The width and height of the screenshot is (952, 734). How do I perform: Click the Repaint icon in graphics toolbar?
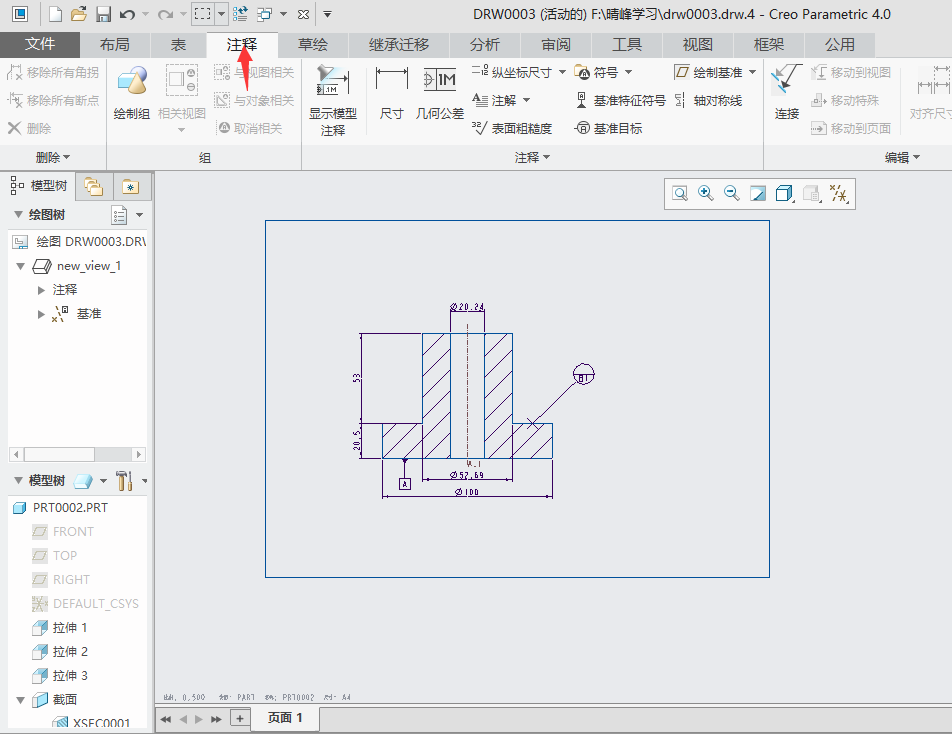click(758, 194)
